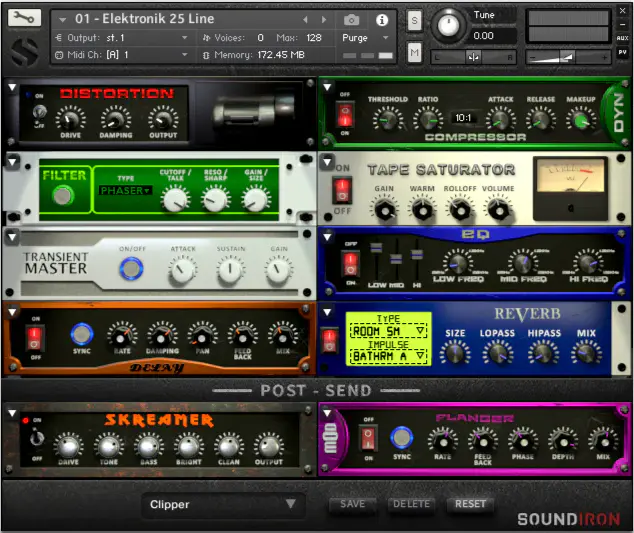The height and width of the screenshot is (533, 634).
Task: Open the instrument info icon
Action: (381, 19)
